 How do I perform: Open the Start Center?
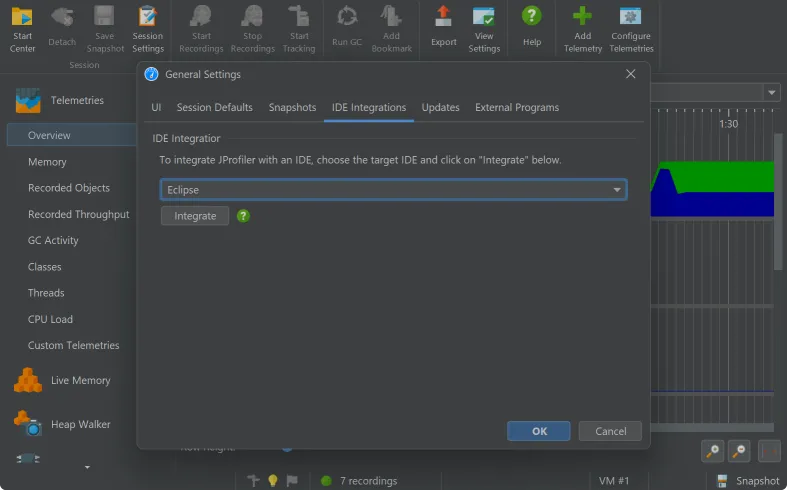point(22,29)
